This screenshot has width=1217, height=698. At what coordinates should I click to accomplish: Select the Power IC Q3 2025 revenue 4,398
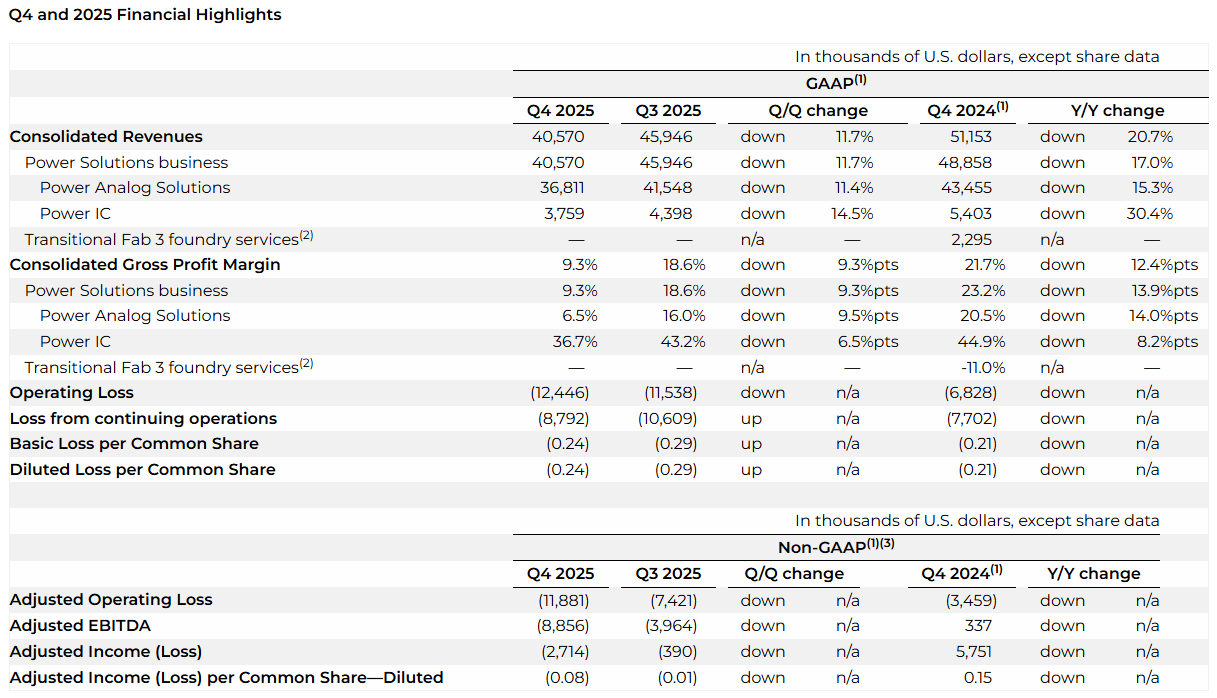[x=672, y=214]
